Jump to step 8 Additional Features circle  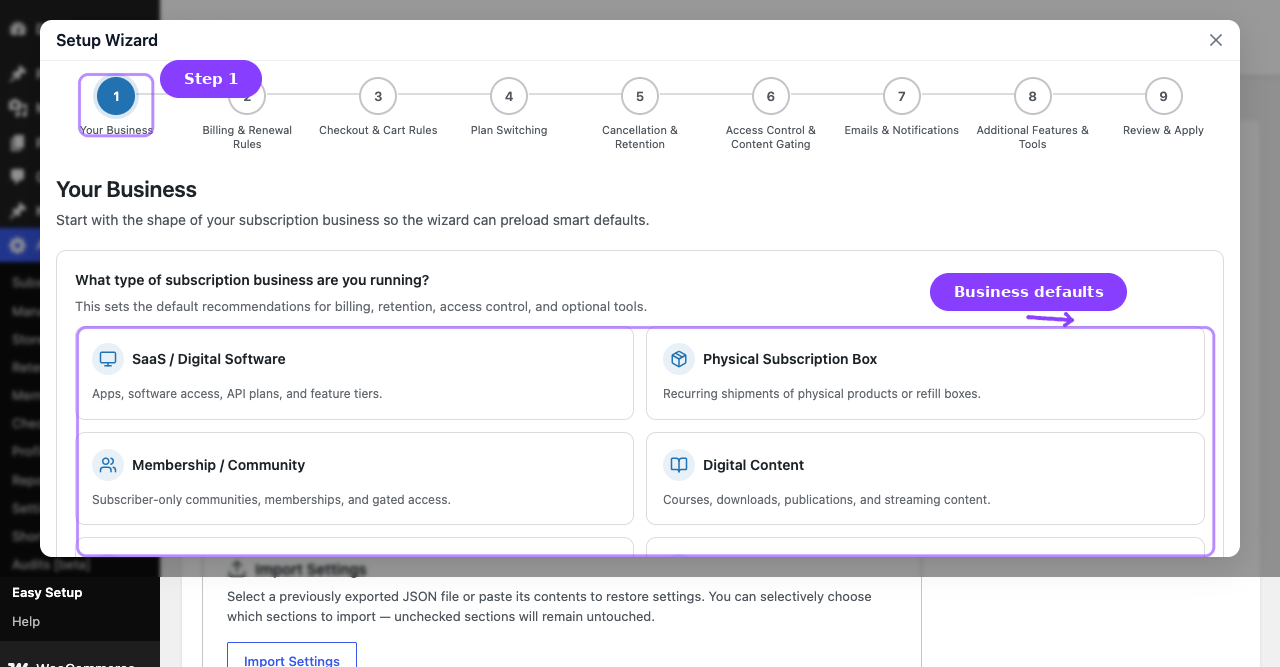[1033, 96]
